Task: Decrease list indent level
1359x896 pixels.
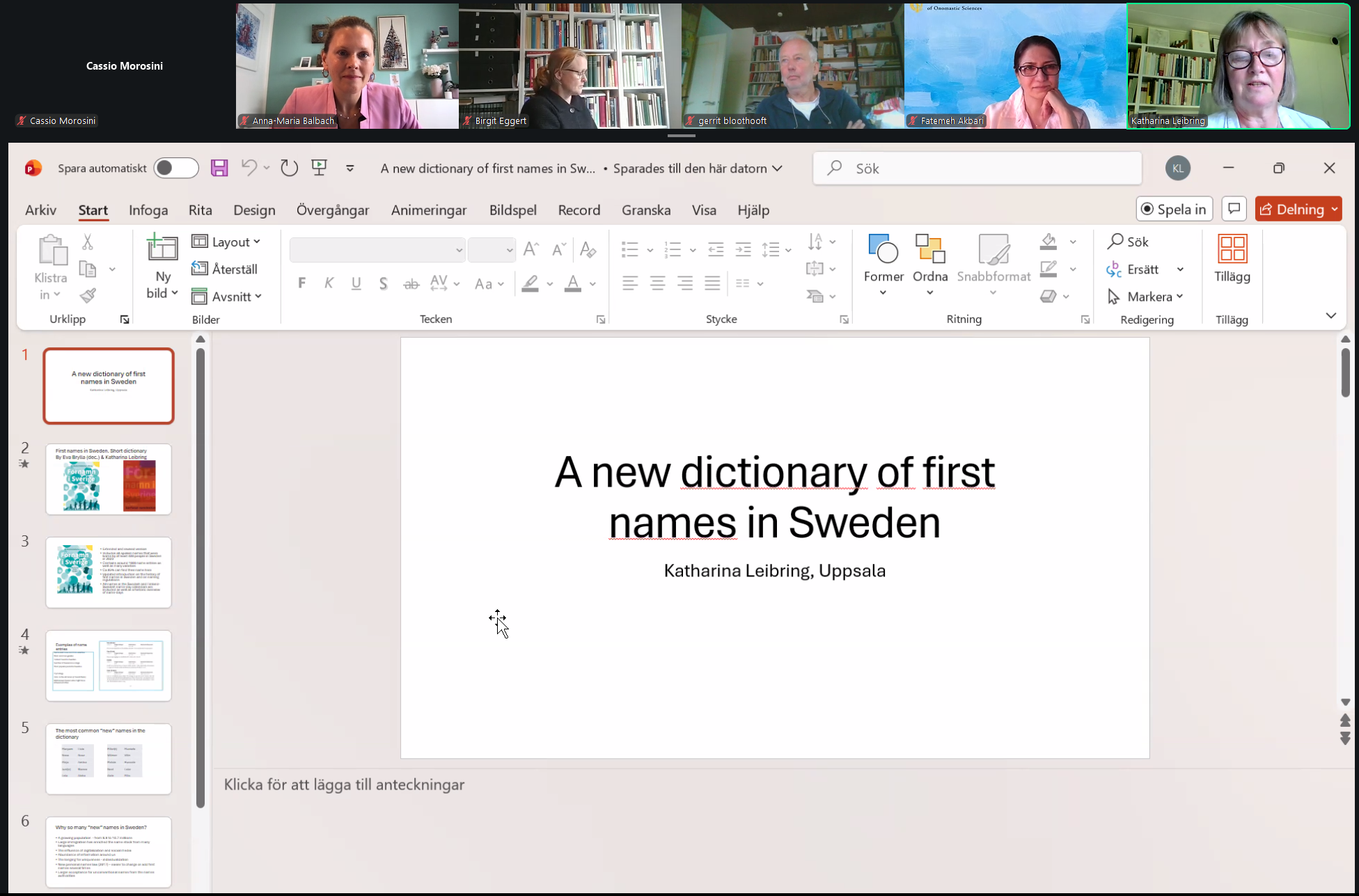Action: click(716, 249)
